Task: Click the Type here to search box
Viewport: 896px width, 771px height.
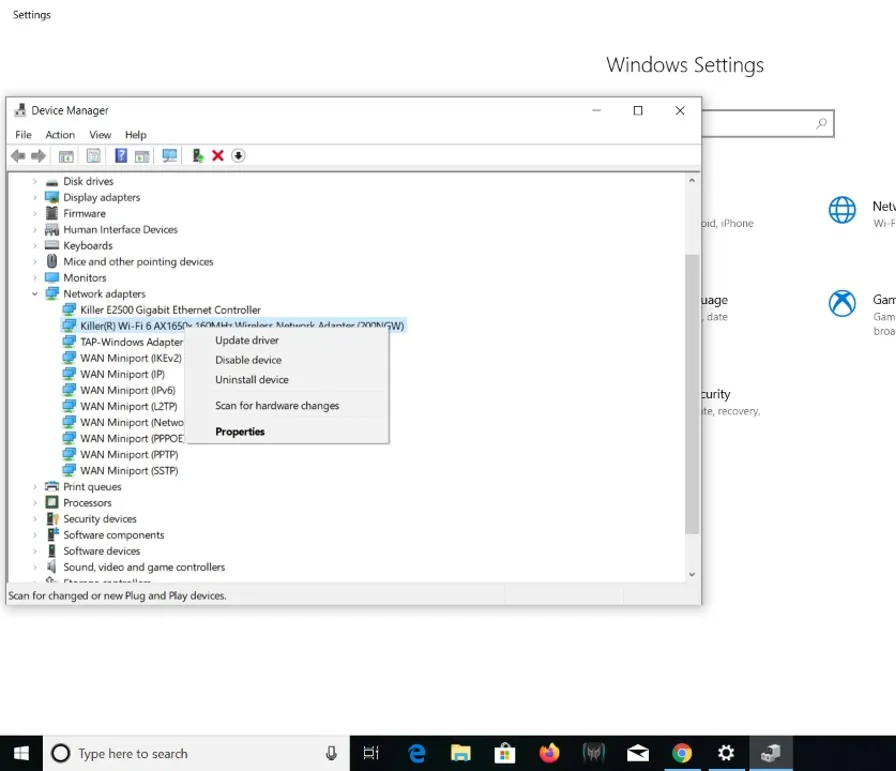Action: (196, 753)
